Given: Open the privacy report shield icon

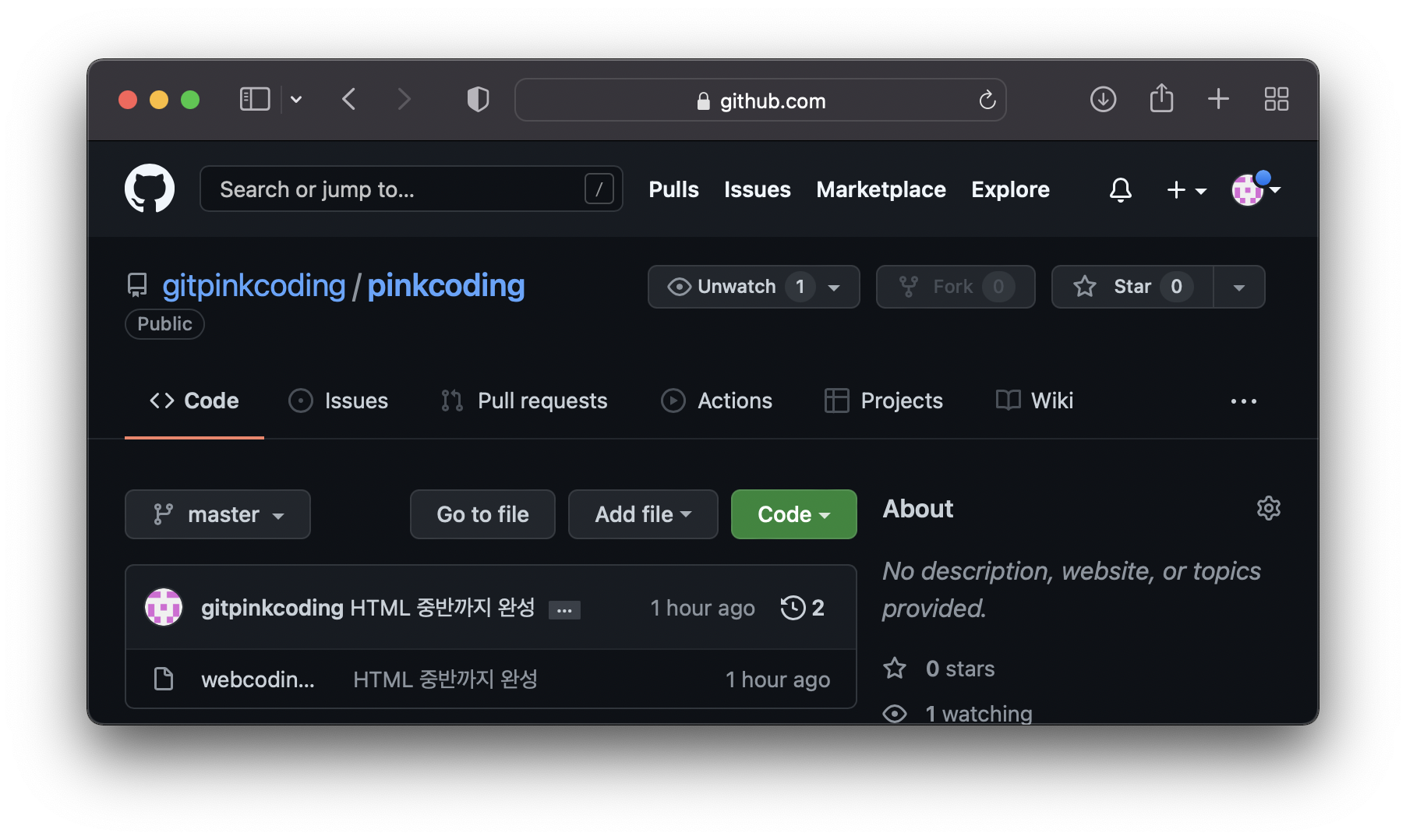Looking at the screenshot, I should [x=478, y=100].
